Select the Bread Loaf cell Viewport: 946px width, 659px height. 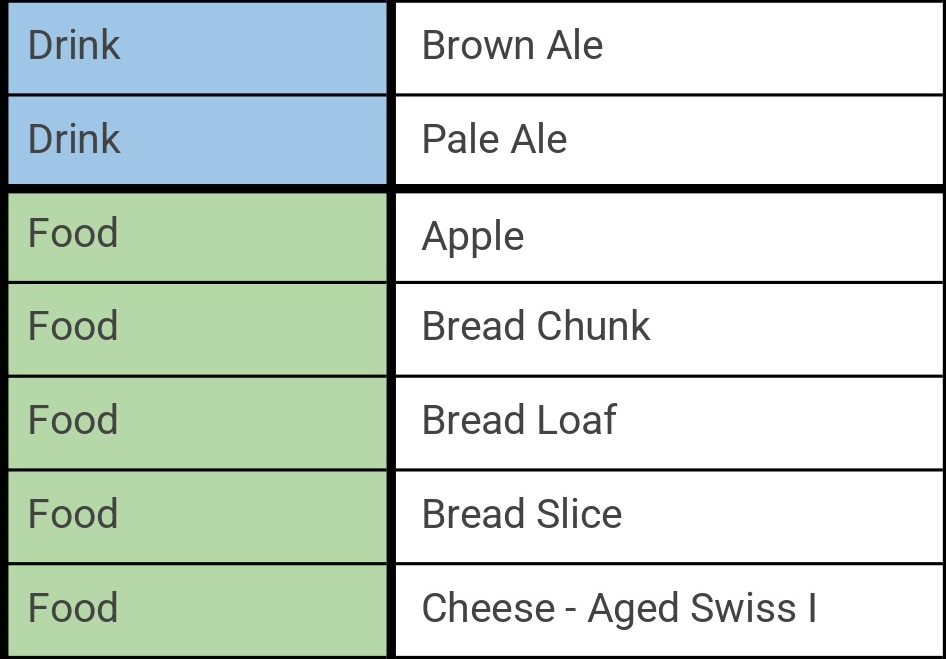[668, 422]
